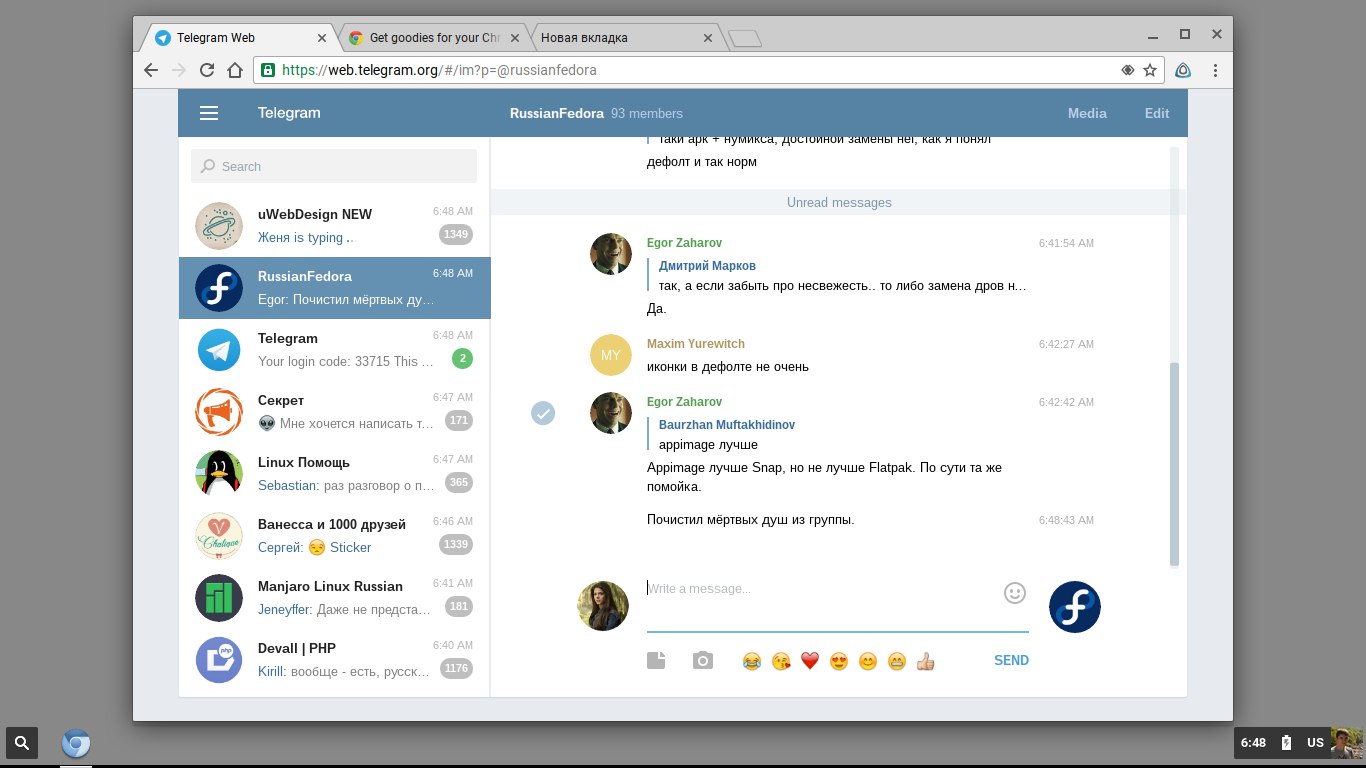1366x768 pixels.
Task: Insert the thumbs up emoji
Action: pyautogui.click(x=925, y=661)
